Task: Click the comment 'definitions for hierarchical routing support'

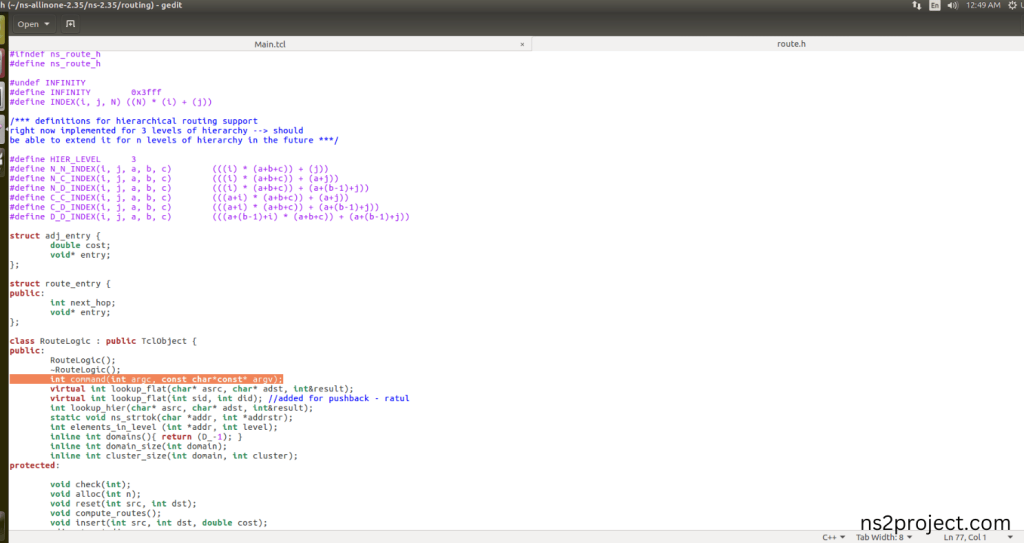Action: pyautogui.click(x=146, y=121)
